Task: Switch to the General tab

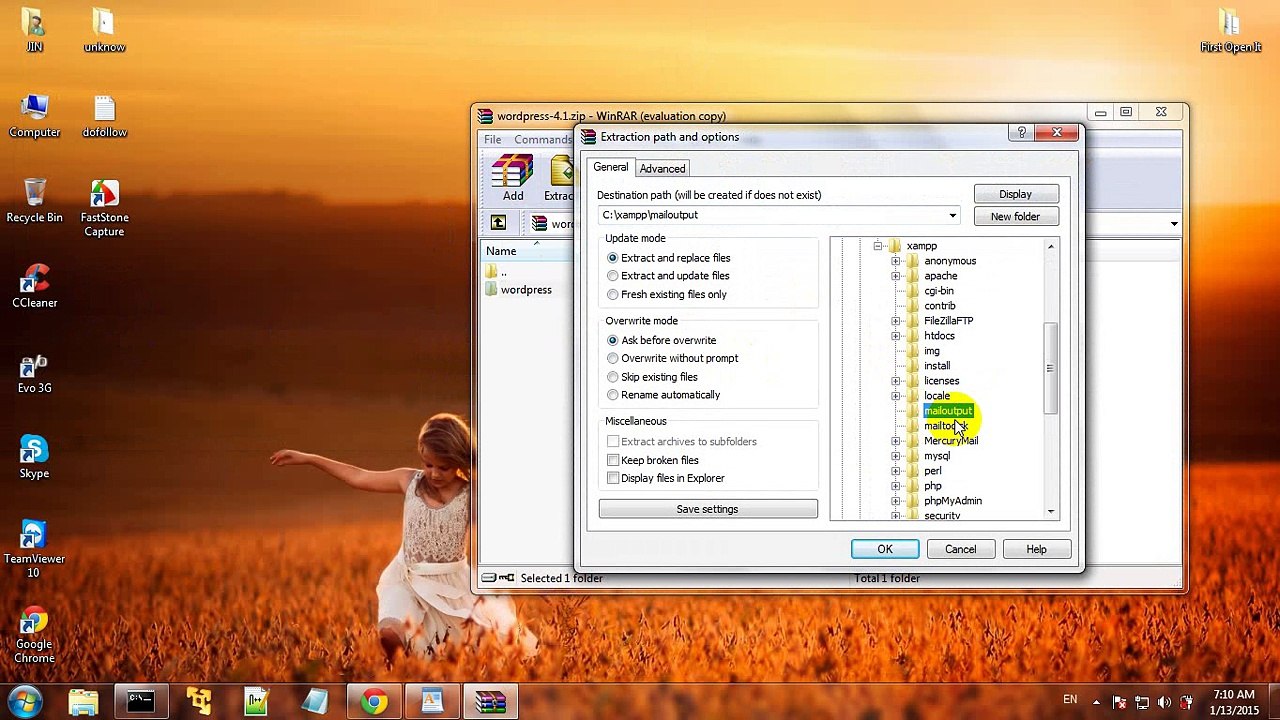Action: [x=610, y=167]
